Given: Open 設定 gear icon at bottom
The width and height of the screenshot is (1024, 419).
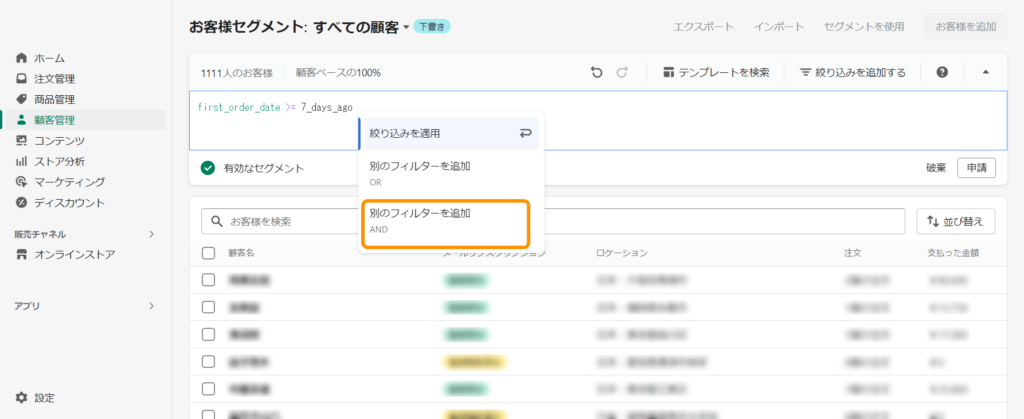Looking at the screenshot, I should 22,397.
